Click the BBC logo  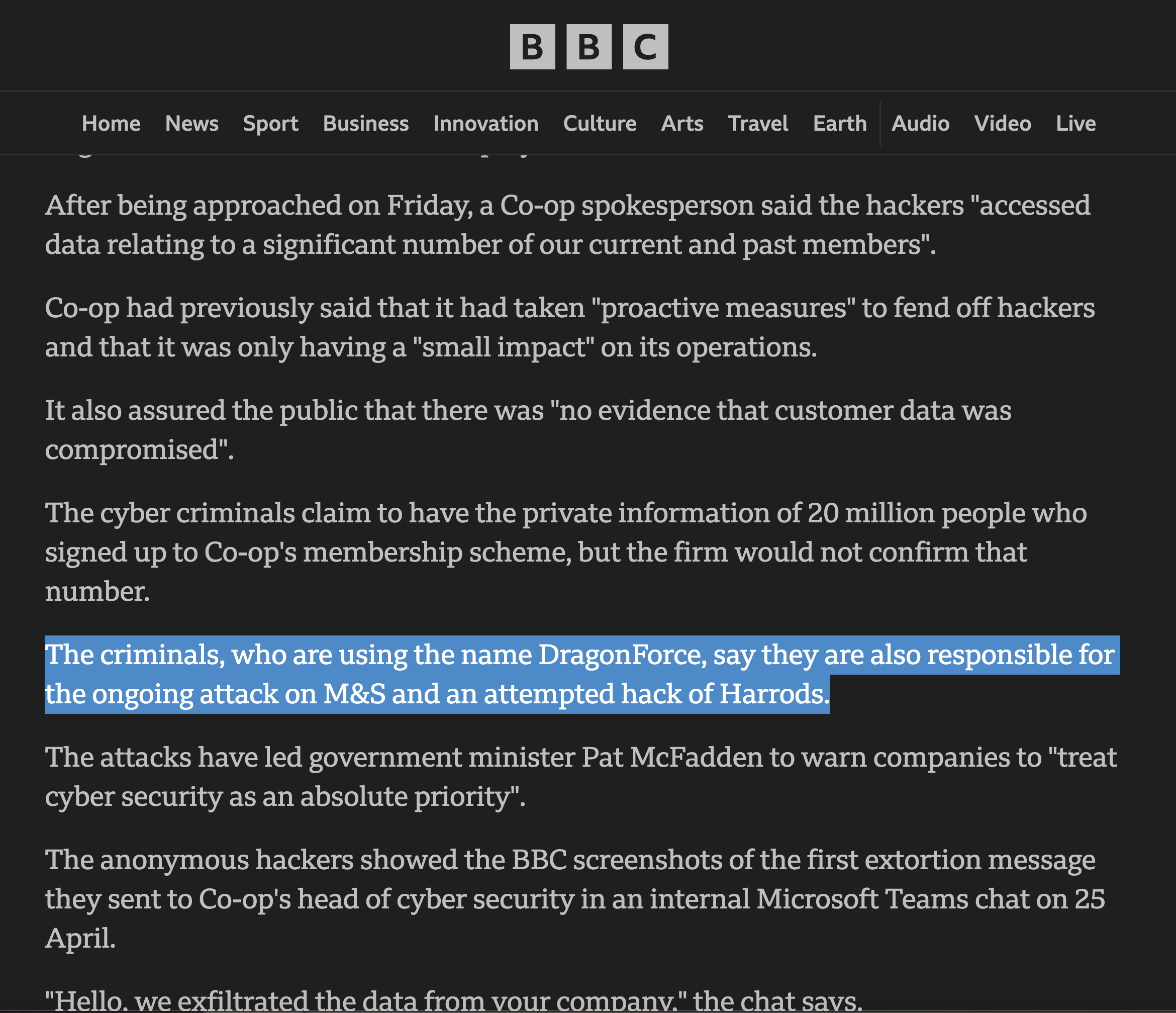coord(589,47)
